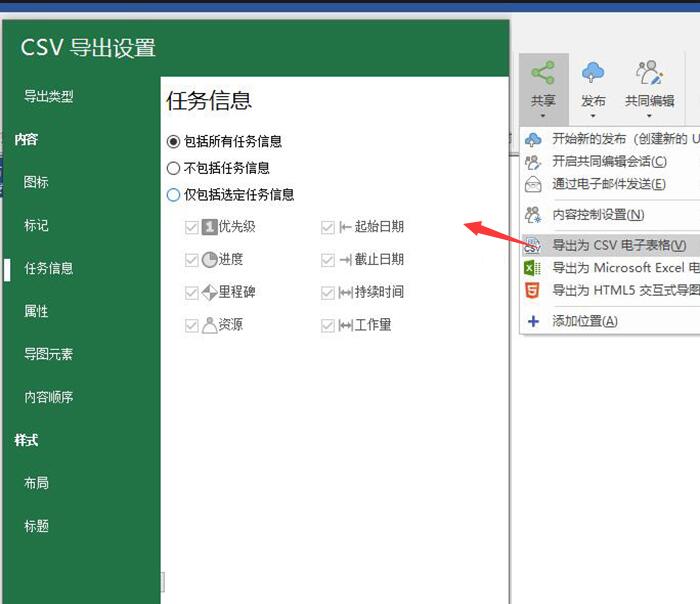Click the priority number 1 icon
Viewport: 700px width, 604px height.
click(209, 227)
